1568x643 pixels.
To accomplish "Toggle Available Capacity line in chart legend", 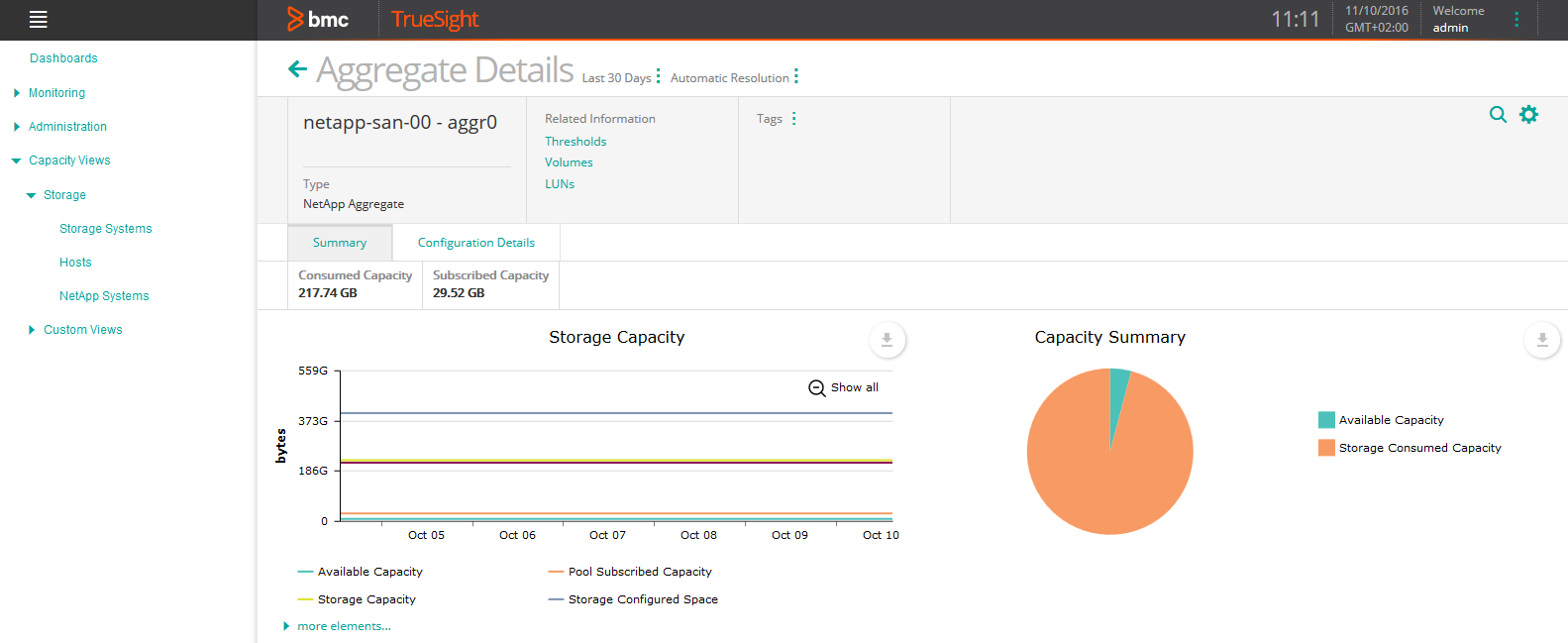I will tap(361, 572).
